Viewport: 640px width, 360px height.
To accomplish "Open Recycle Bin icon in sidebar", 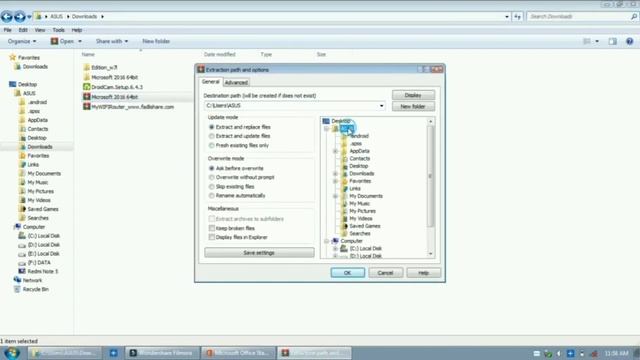I will coord(17,289).
